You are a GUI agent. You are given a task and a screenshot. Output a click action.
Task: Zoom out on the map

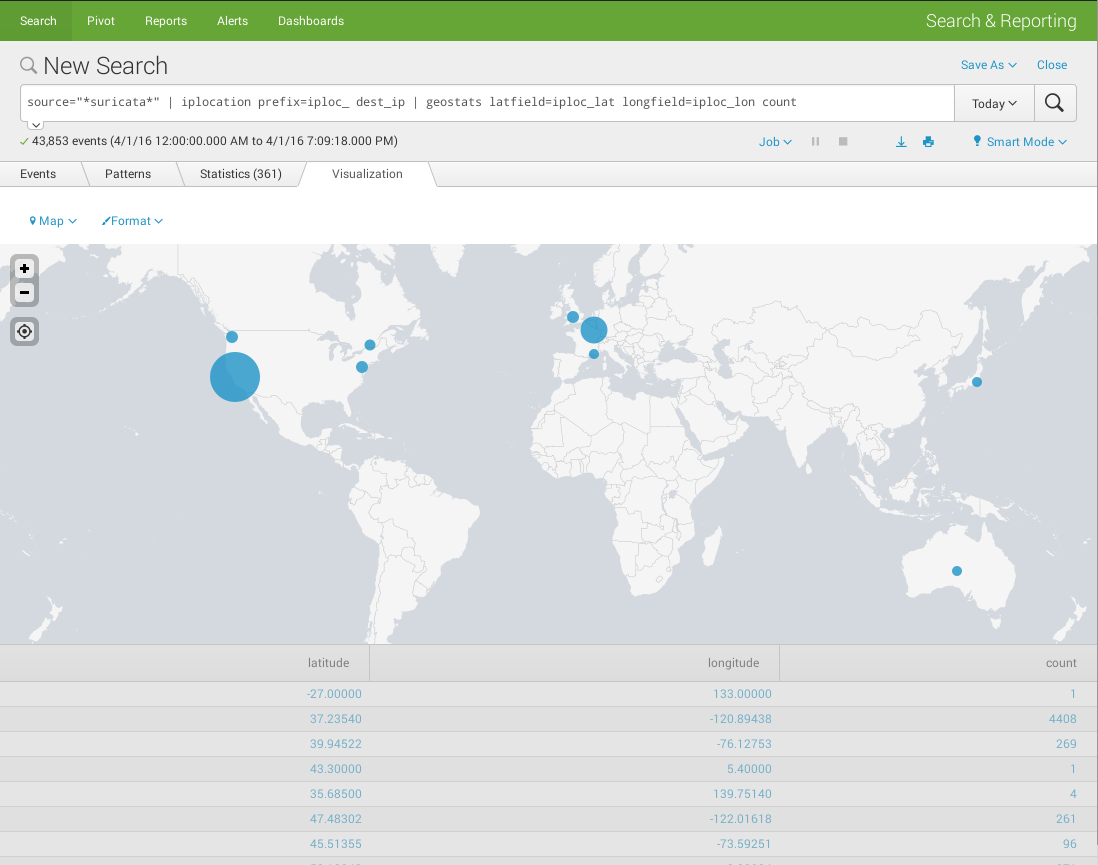[24, 293]
